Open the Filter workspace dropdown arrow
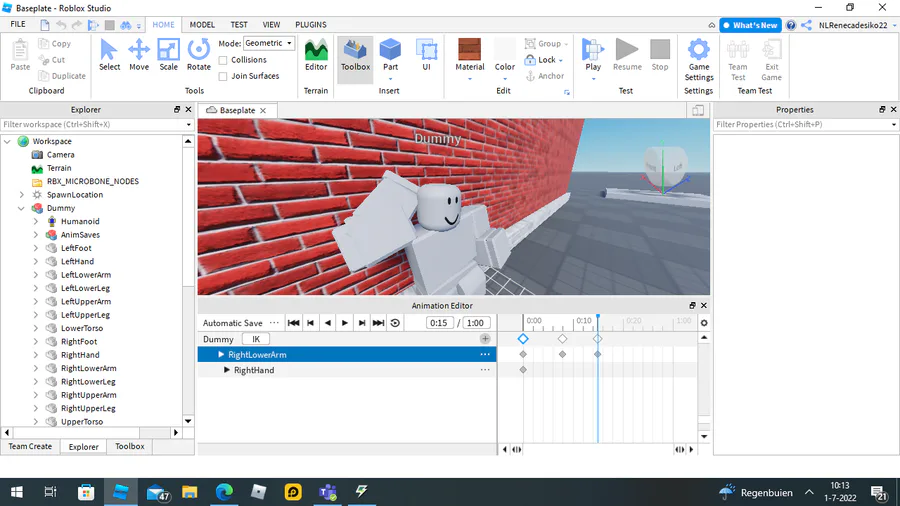This screenshot has width=900, height=506. pos(188,124)
